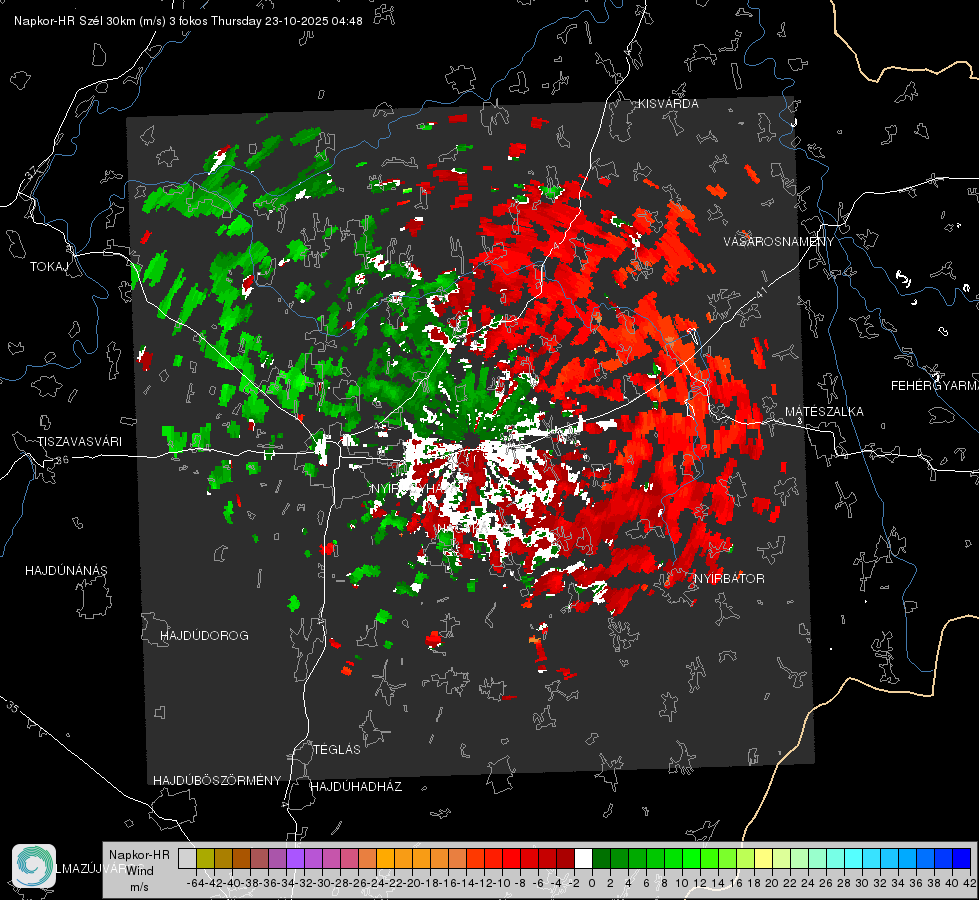
Task: Click the VÁSÁROSNAMÉNY town label
Action: pyautogui.click(x=779, y=242)
